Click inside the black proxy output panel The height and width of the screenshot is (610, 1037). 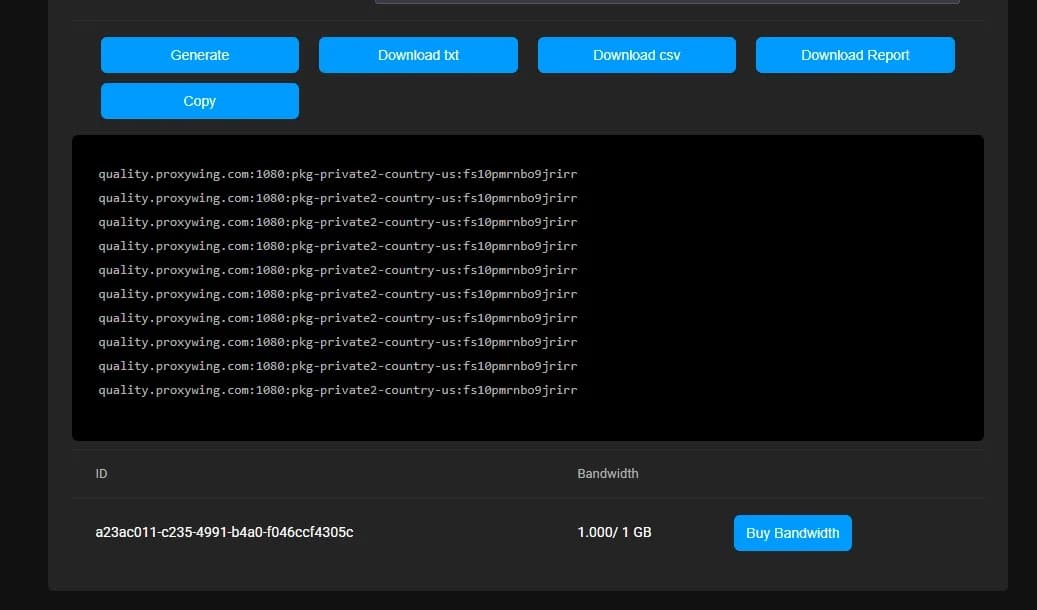[700, 290]
